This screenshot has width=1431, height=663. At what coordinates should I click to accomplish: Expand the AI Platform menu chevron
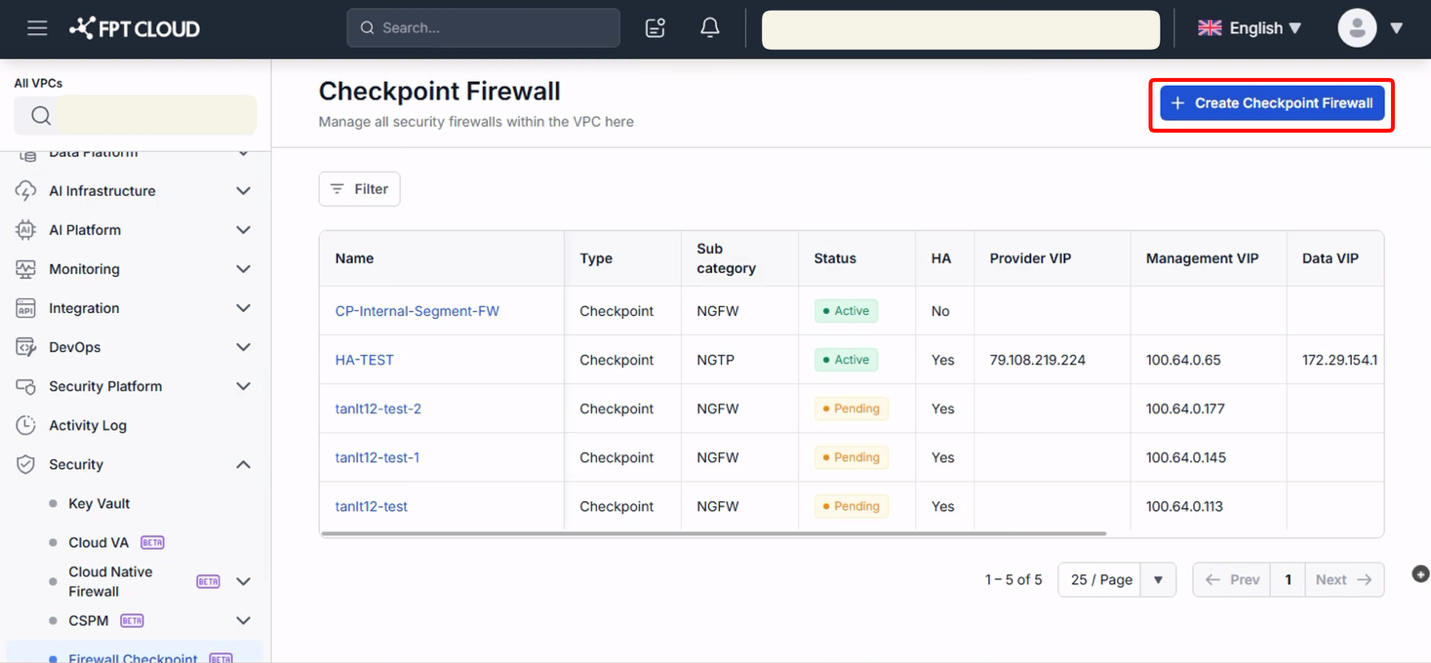coord(243,230)
